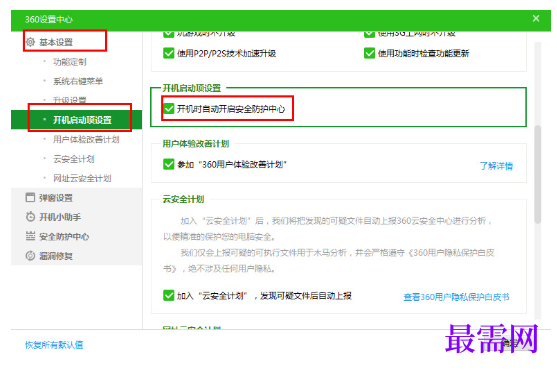
Task: Click the 云安全计划 section heading
Action: pyautogui.click(x=183, y=199)
